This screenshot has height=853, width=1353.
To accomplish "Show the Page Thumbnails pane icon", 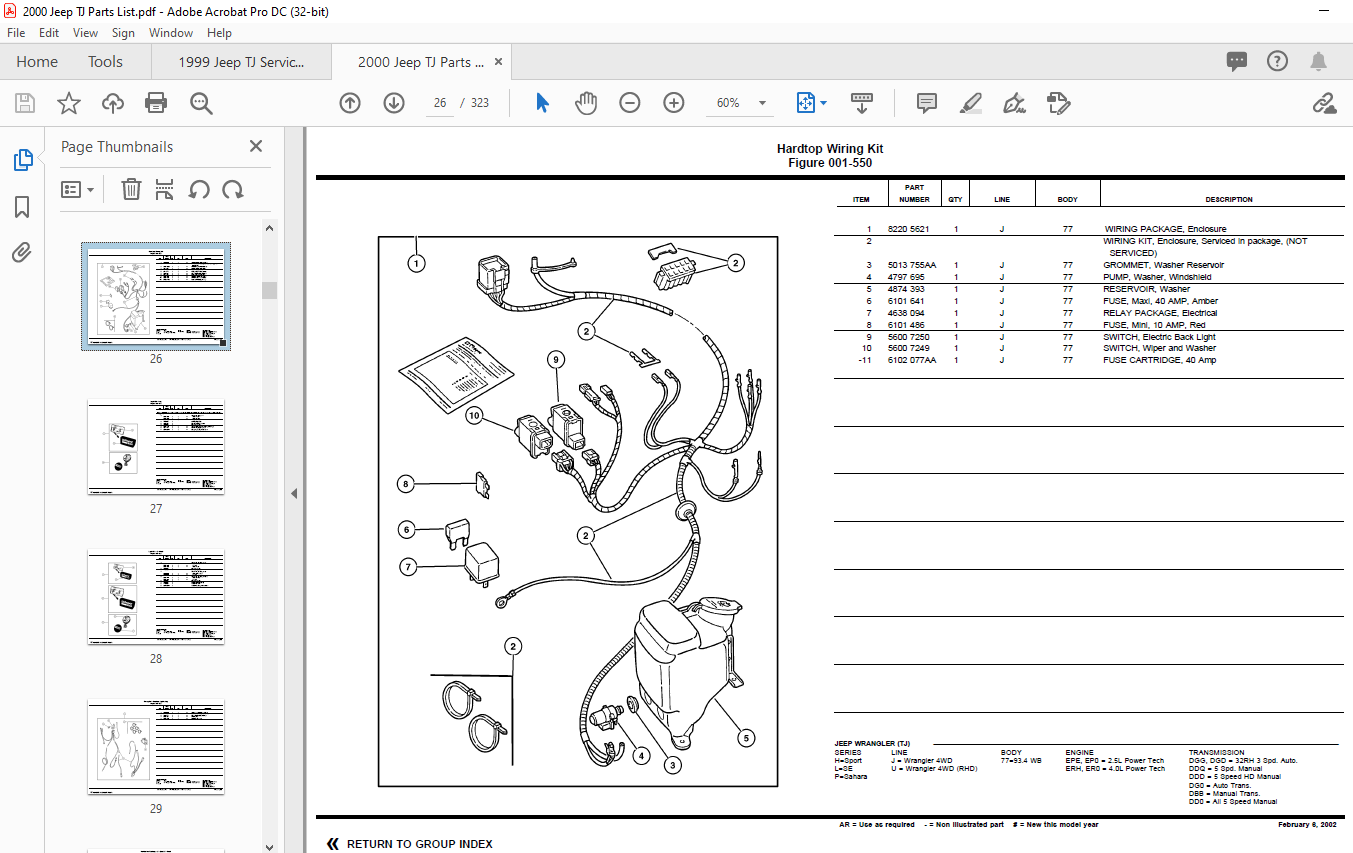I will (x=22, y=160).
